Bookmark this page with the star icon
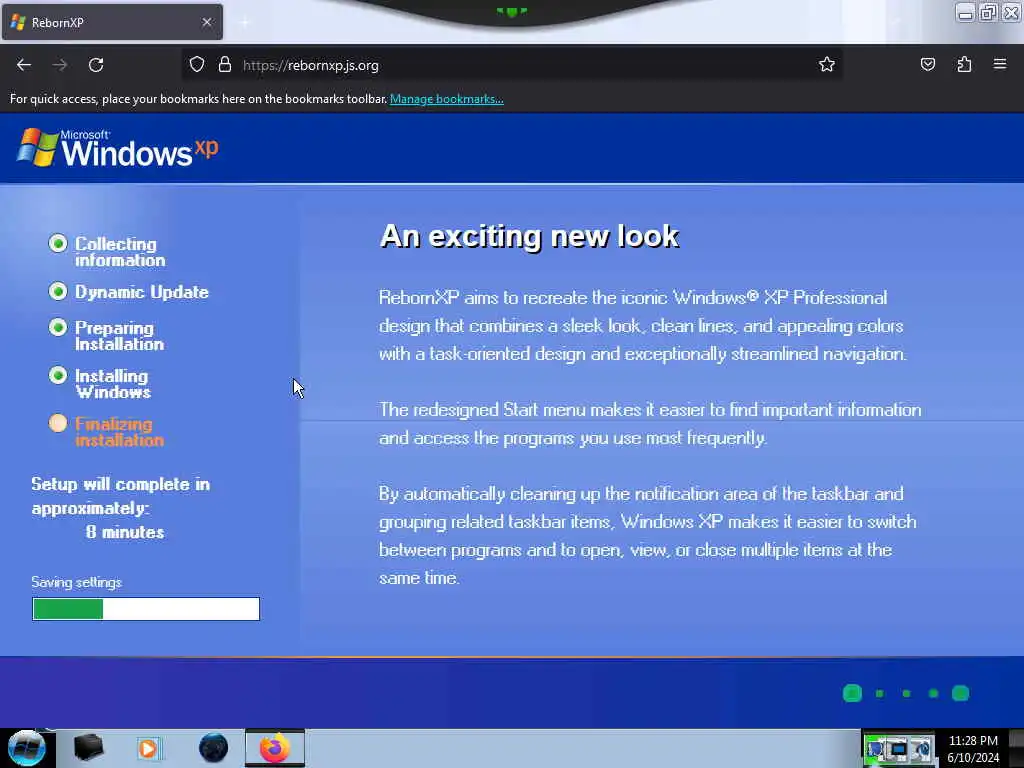Image resolution: width=1024 pixels, height=768 pixels. coord(827,64)
